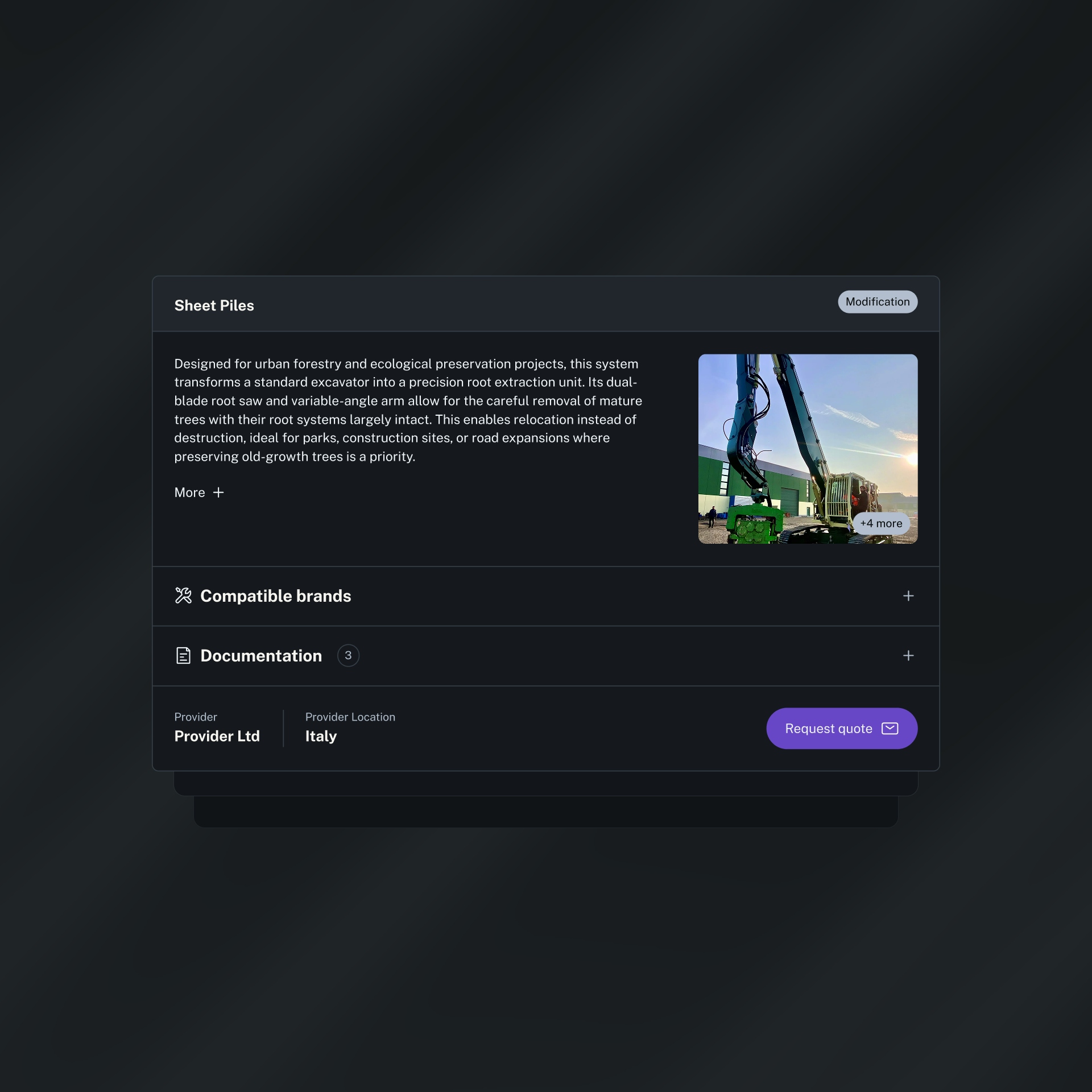Screen dimensions: 1092x1092
Task: Click the Sheet Piles card title
Action: [214, 305]
